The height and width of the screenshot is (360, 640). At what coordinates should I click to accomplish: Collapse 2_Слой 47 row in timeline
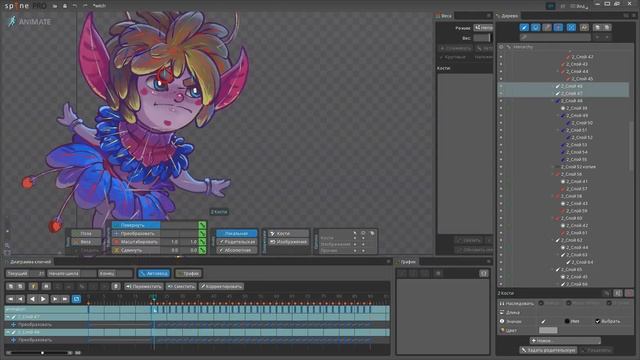(8, 317)
